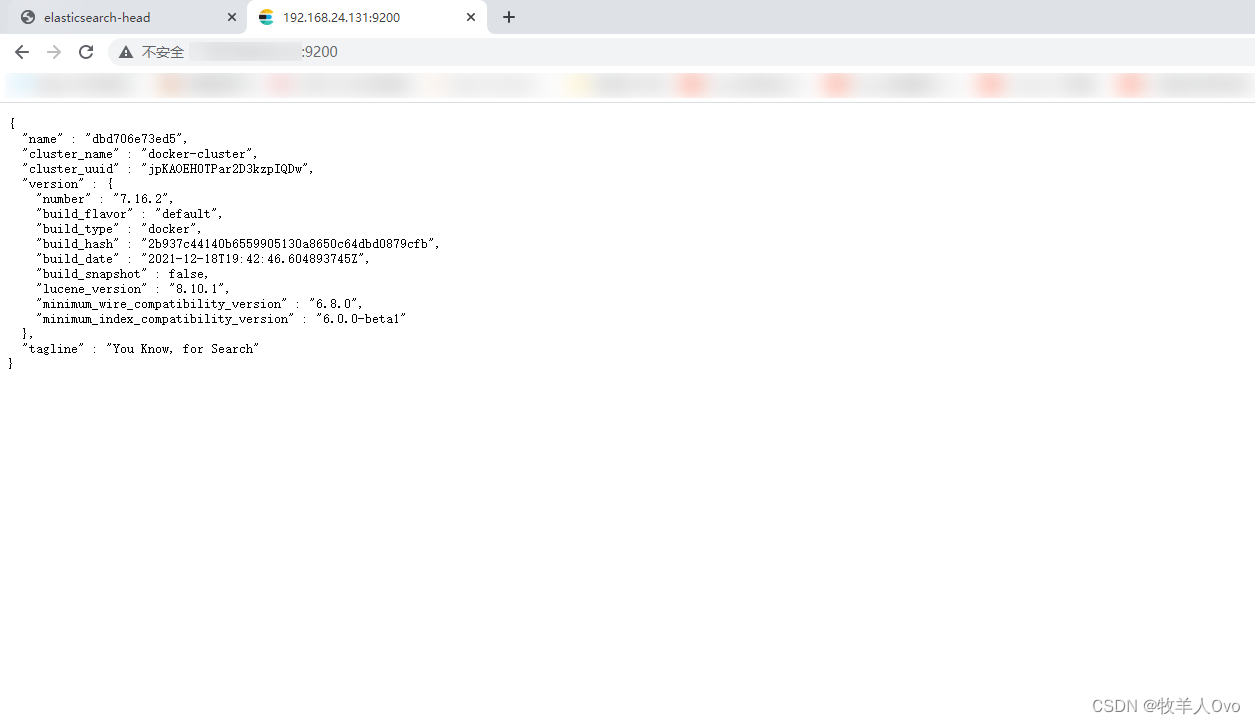The width and height of the screenshot is (1255, 724).
Task: Click the 不安全 security label
Action: coord(164,51)
